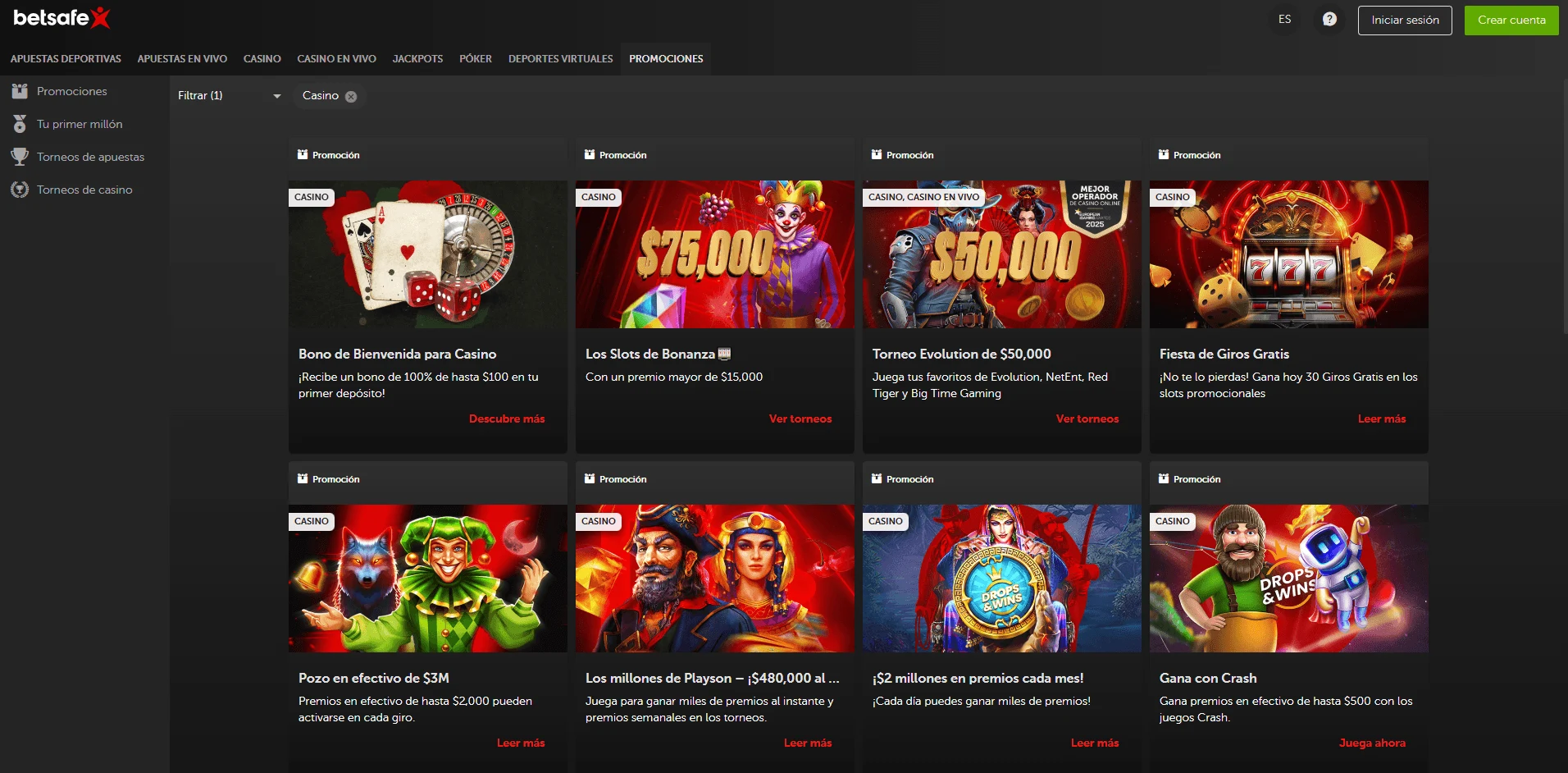1568x773 pixels.
Task: Click the Pozo en efectivo de $3M title
Action: [374, 678]
